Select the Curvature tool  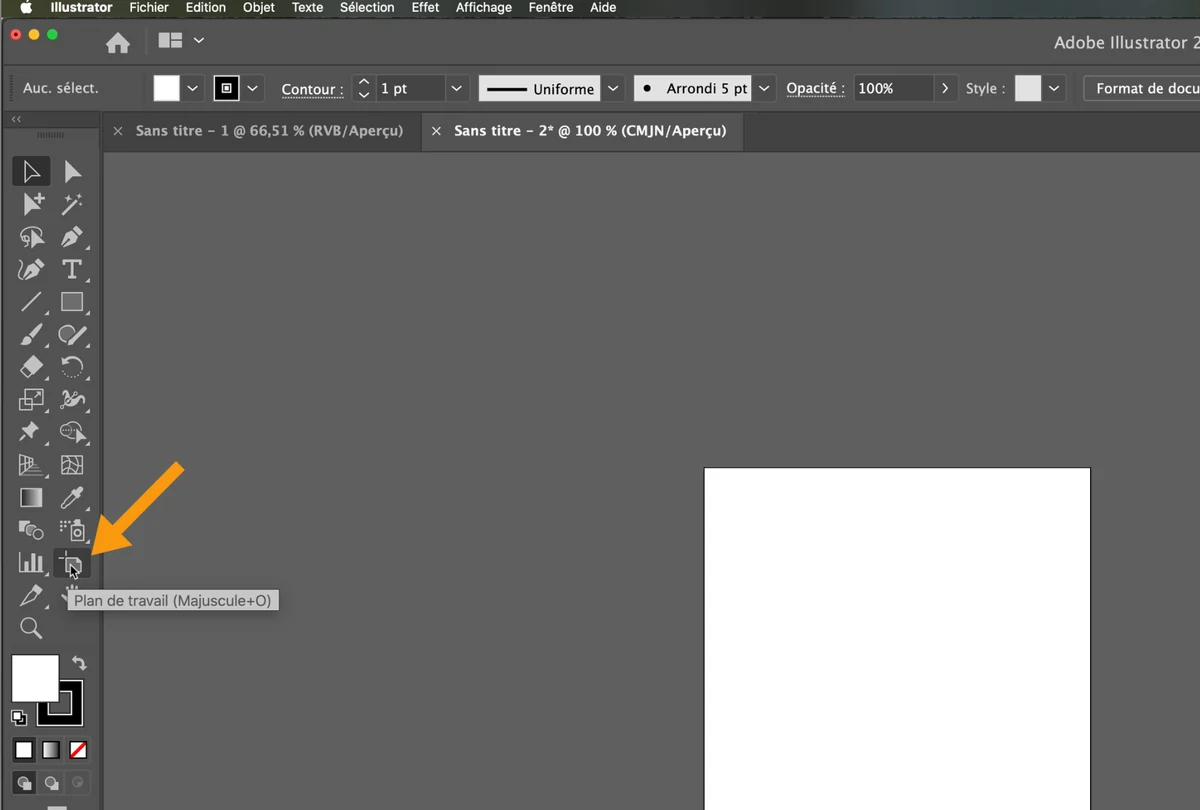tap(31, 269)
